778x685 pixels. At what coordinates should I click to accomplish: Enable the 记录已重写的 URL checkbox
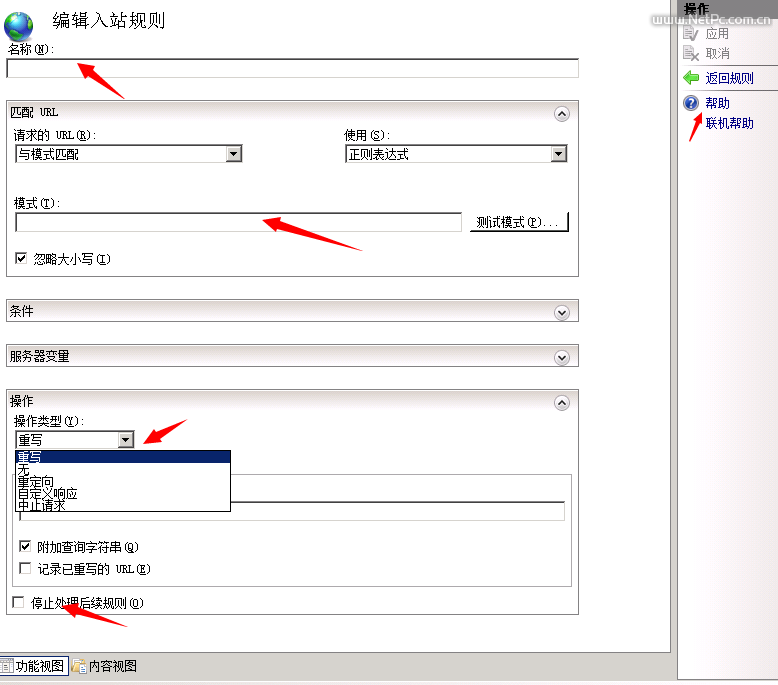[25, 568]
